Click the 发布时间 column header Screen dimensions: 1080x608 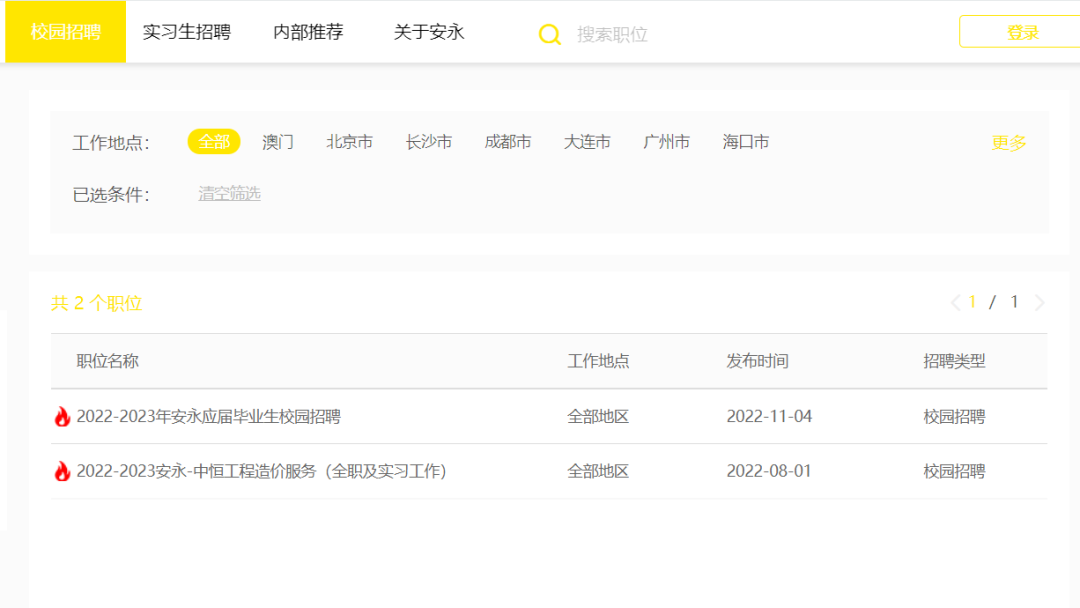click(x=758, y=361)
